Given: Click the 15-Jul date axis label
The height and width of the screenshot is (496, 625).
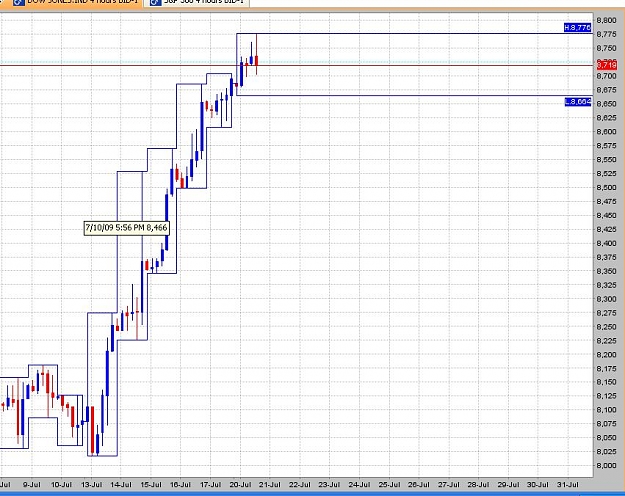Looking at the screenshot, I should coord(151,484).
